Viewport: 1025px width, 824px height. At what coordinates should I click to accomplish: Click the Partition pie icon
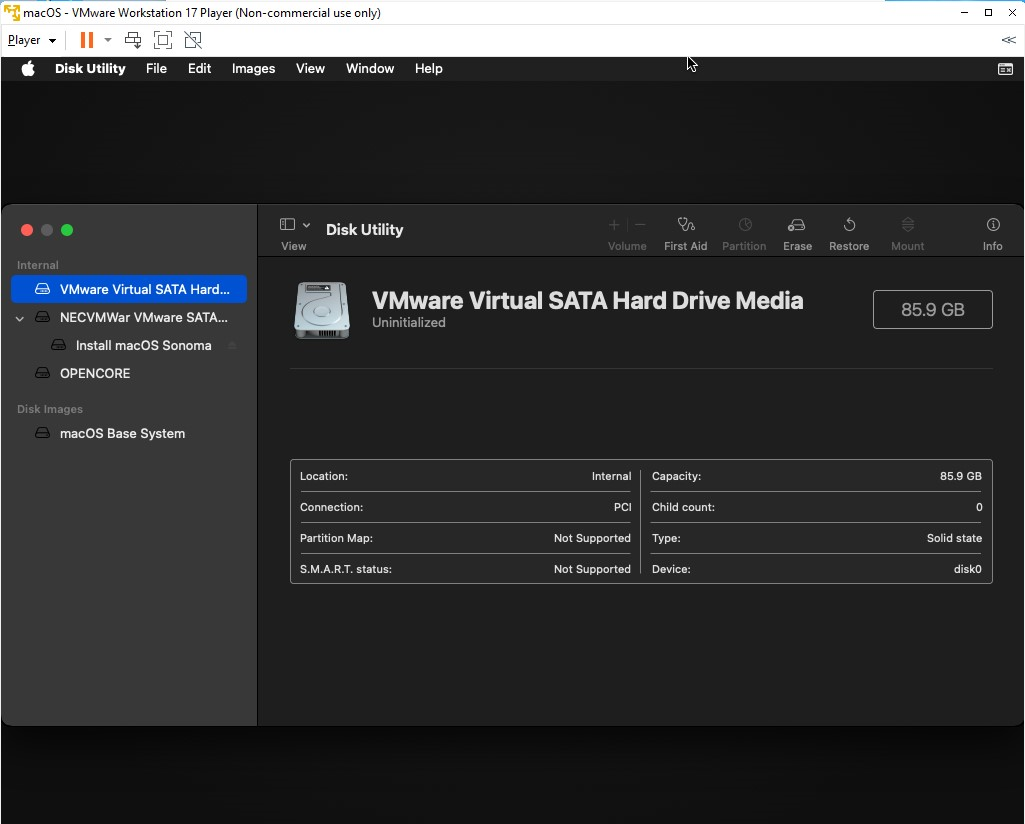click(x=744, y=225)
